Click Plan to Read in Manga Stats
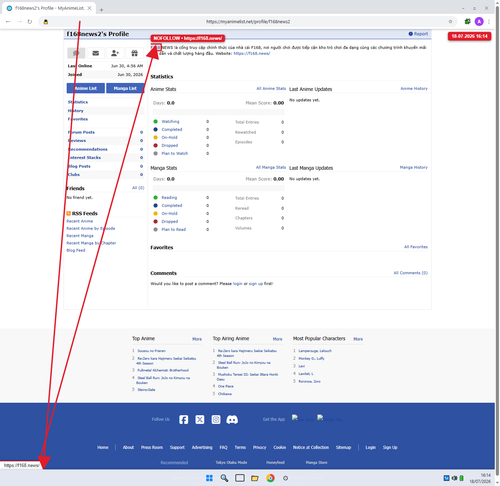 (x=174, y=230)
